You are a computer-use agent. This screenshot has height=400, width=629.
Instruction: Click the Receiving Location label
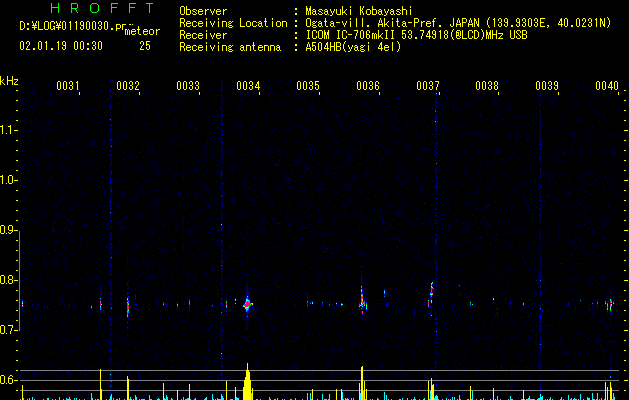[x=233, y=23]
